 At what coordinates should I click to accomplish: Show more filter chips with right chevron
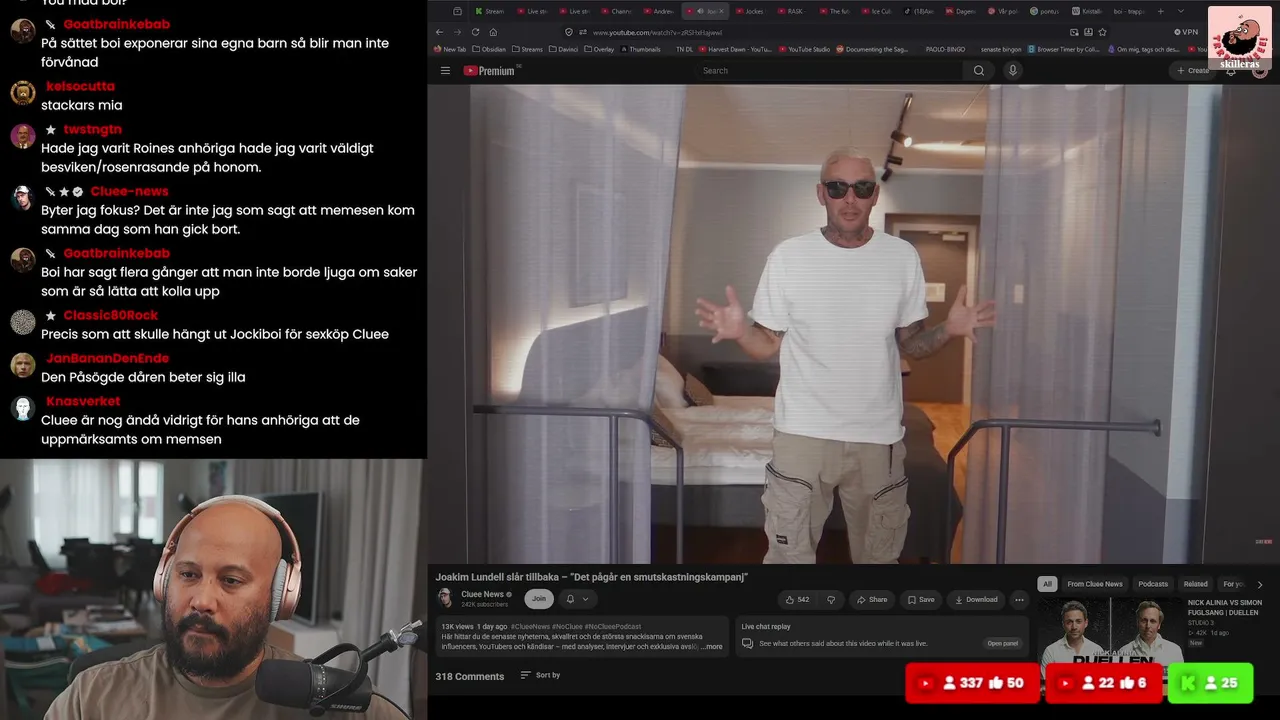click(x=1260, y=584)
